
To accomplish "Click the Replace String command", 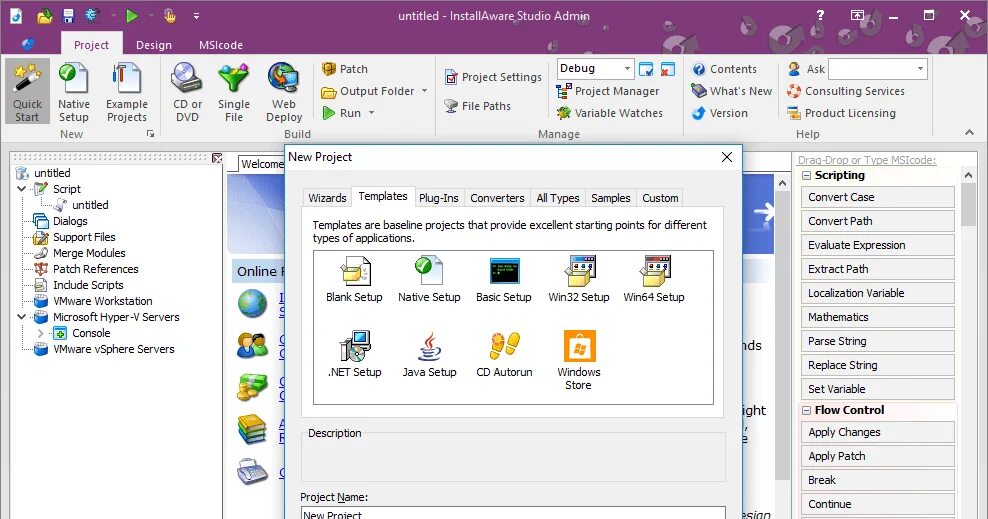I will [x=877, y=365].
